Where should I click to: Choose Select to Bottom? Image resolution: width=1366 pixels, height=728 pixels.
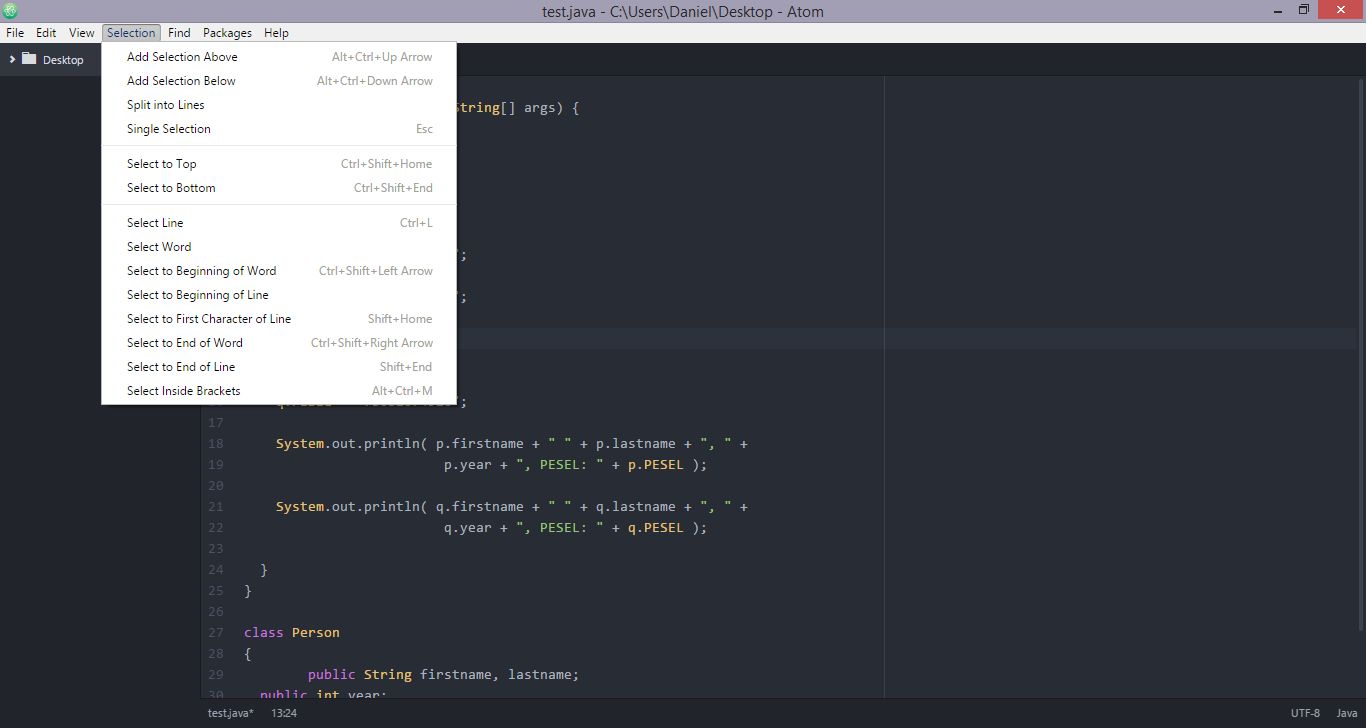pyautogui.click(x=279, y=188)
